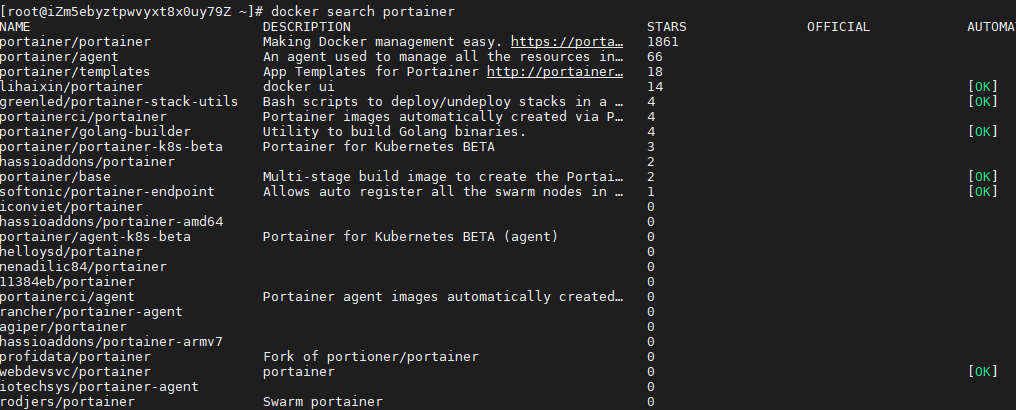This screenshot has width=1016, height=410.
Task: Click [OK] flag in golang-builder row
Action: (x=983, y=131)
